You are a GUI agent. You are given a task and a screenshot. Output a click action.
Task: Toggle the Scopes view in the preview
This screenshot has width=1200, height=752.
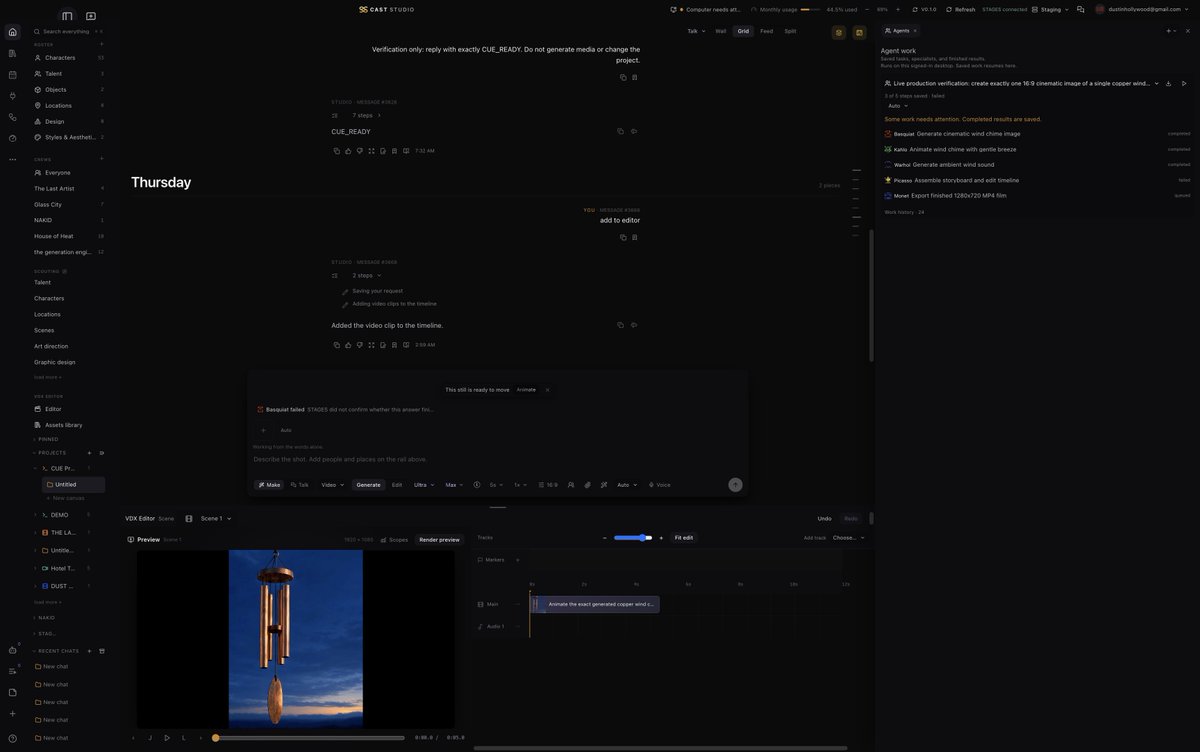[x=394, y=539]
